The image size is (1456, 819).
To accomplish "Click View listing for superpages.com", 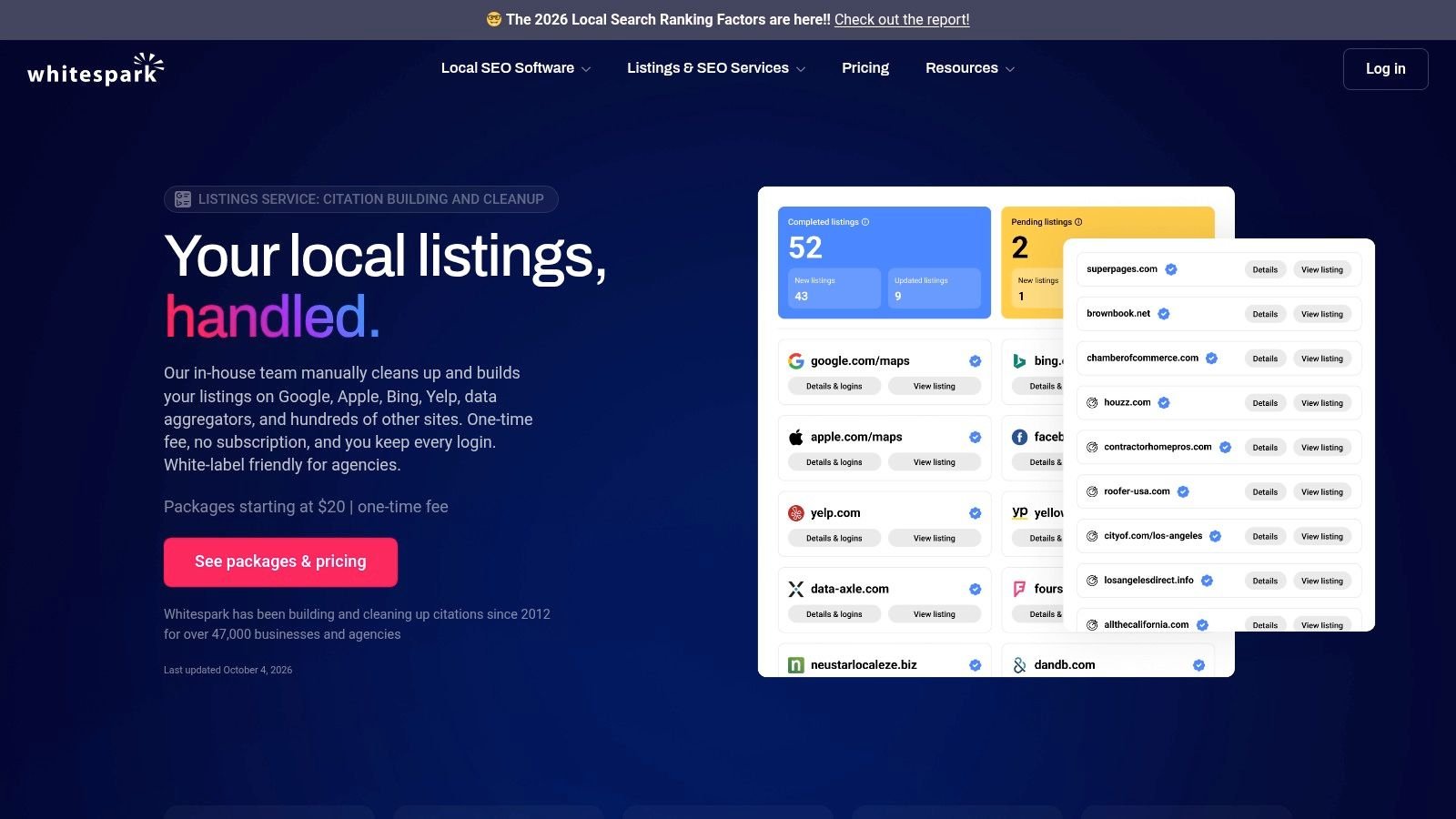I will pos(1322,269).
